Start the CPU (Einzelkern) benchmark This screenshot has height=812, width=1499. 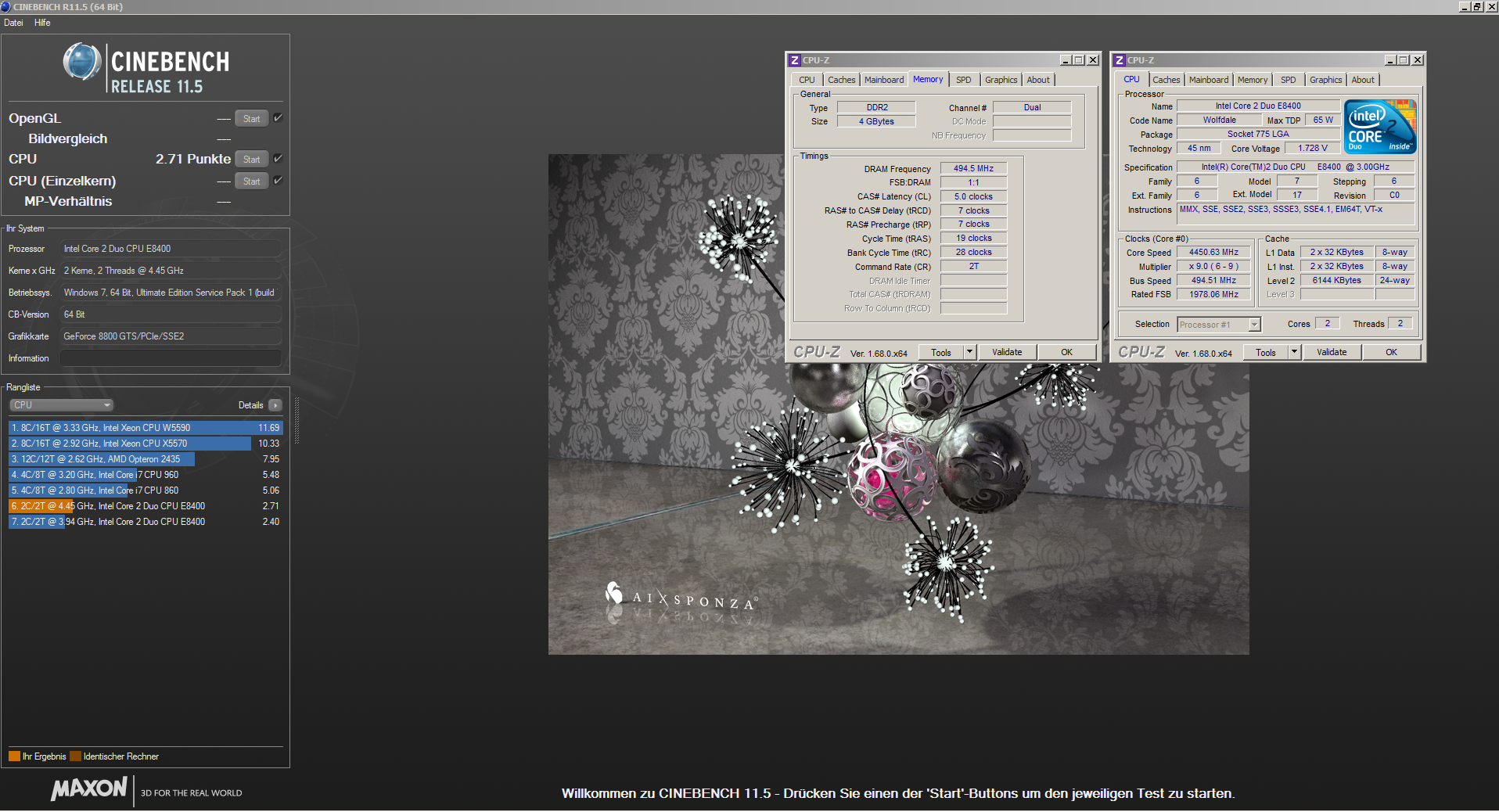coord(251,181)
